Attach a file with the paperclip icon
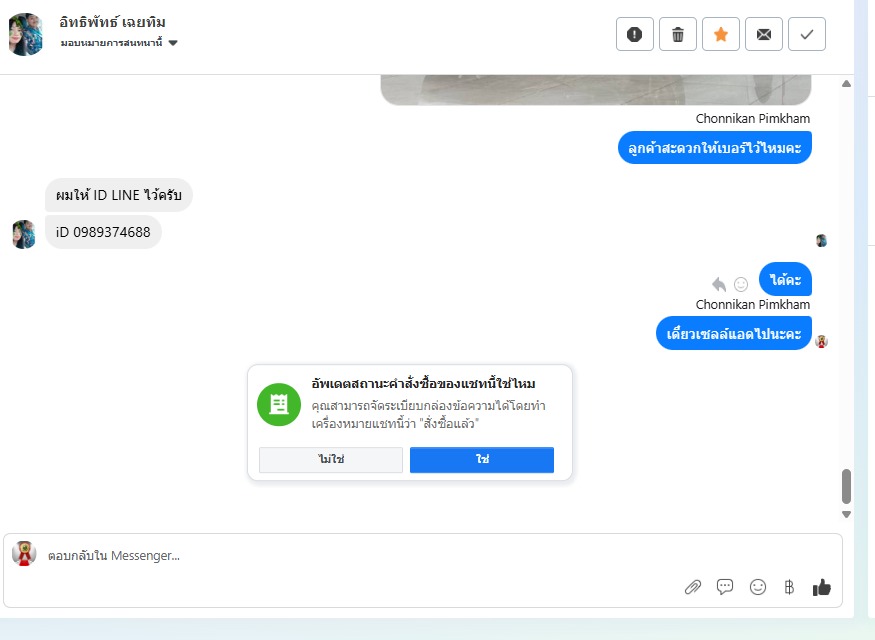Viewport: 875px width, 640px height. [x=693, y=587]
